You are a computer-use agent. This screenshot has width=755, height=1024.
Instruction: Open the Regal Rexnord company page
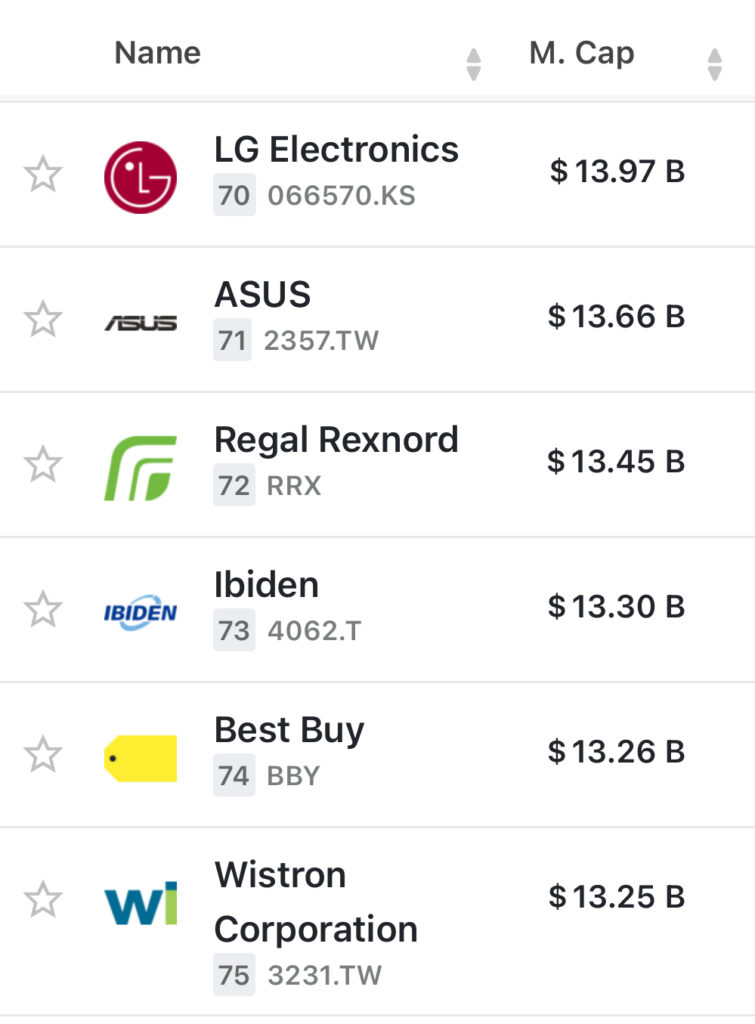tap(336, 440)
